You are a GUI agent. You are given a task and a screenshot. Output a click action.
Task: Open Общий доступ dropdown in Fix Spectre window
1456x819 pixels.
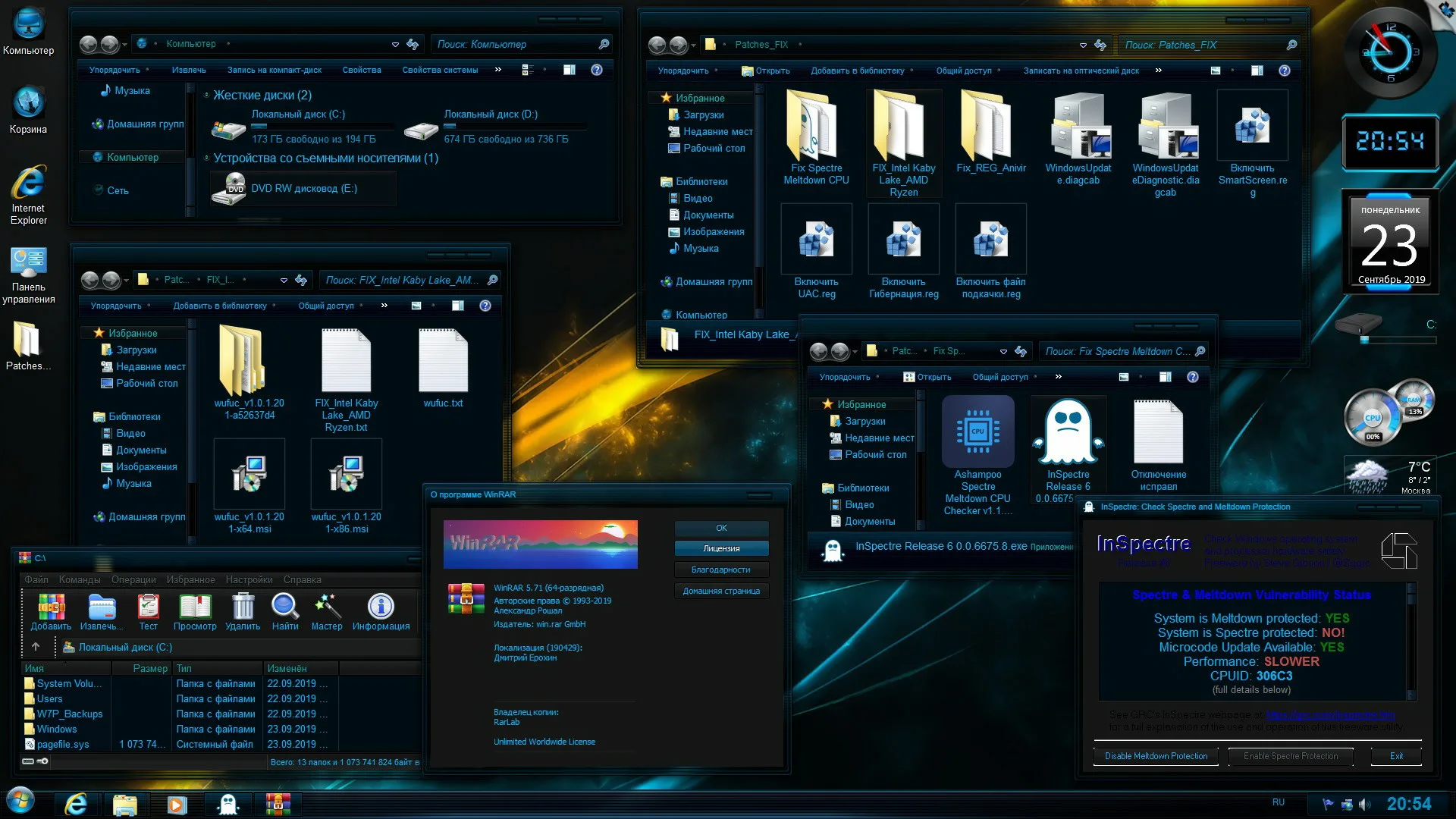coord(1005,377)
